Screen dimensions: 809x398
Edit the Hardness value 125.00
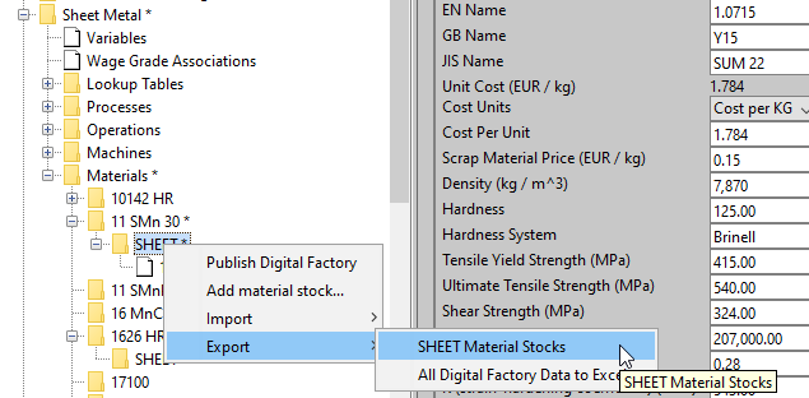759,211
